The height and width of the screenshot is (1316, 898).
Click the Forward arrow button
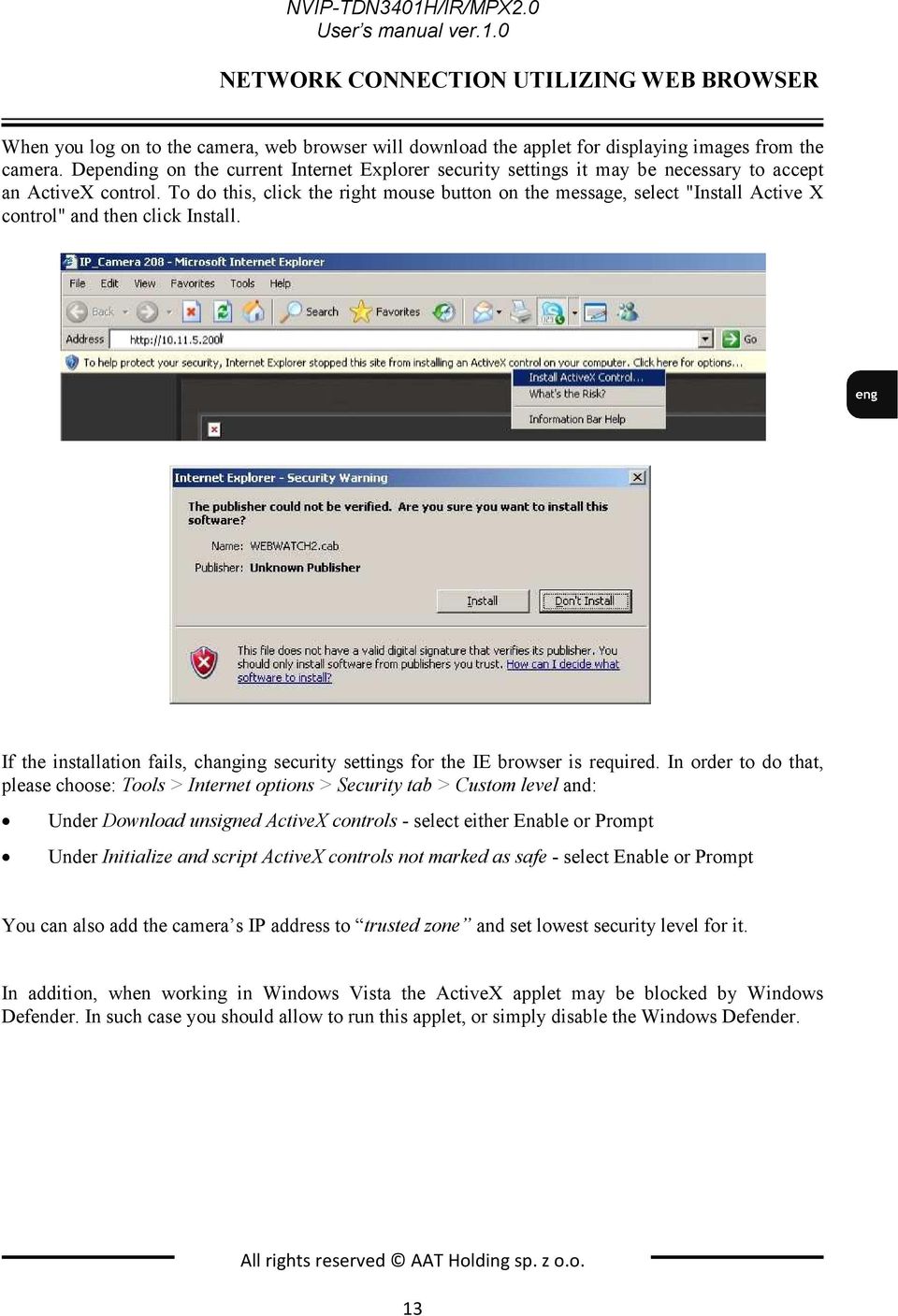click(147, 311)
